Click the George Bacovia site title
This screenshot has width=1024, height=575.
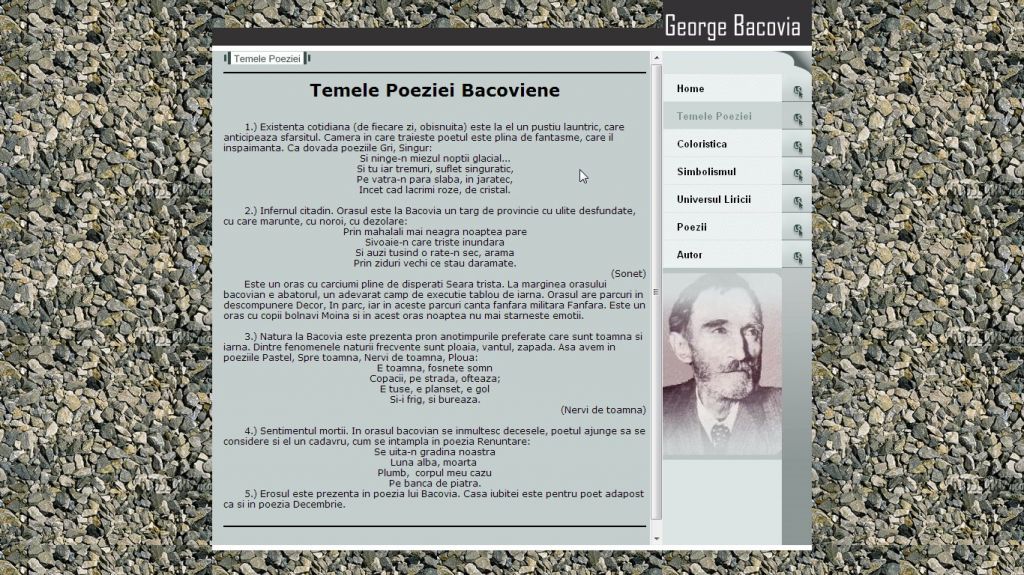tap(732, 26)
